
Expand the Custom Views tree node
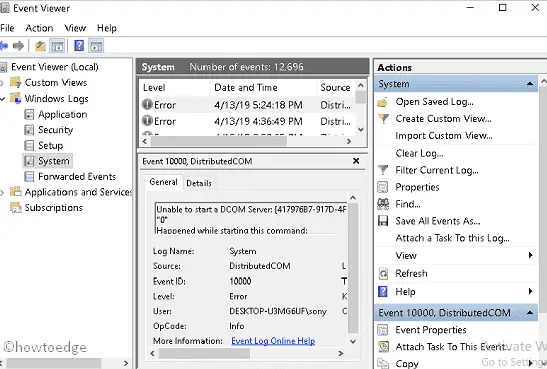coord(2,83)
